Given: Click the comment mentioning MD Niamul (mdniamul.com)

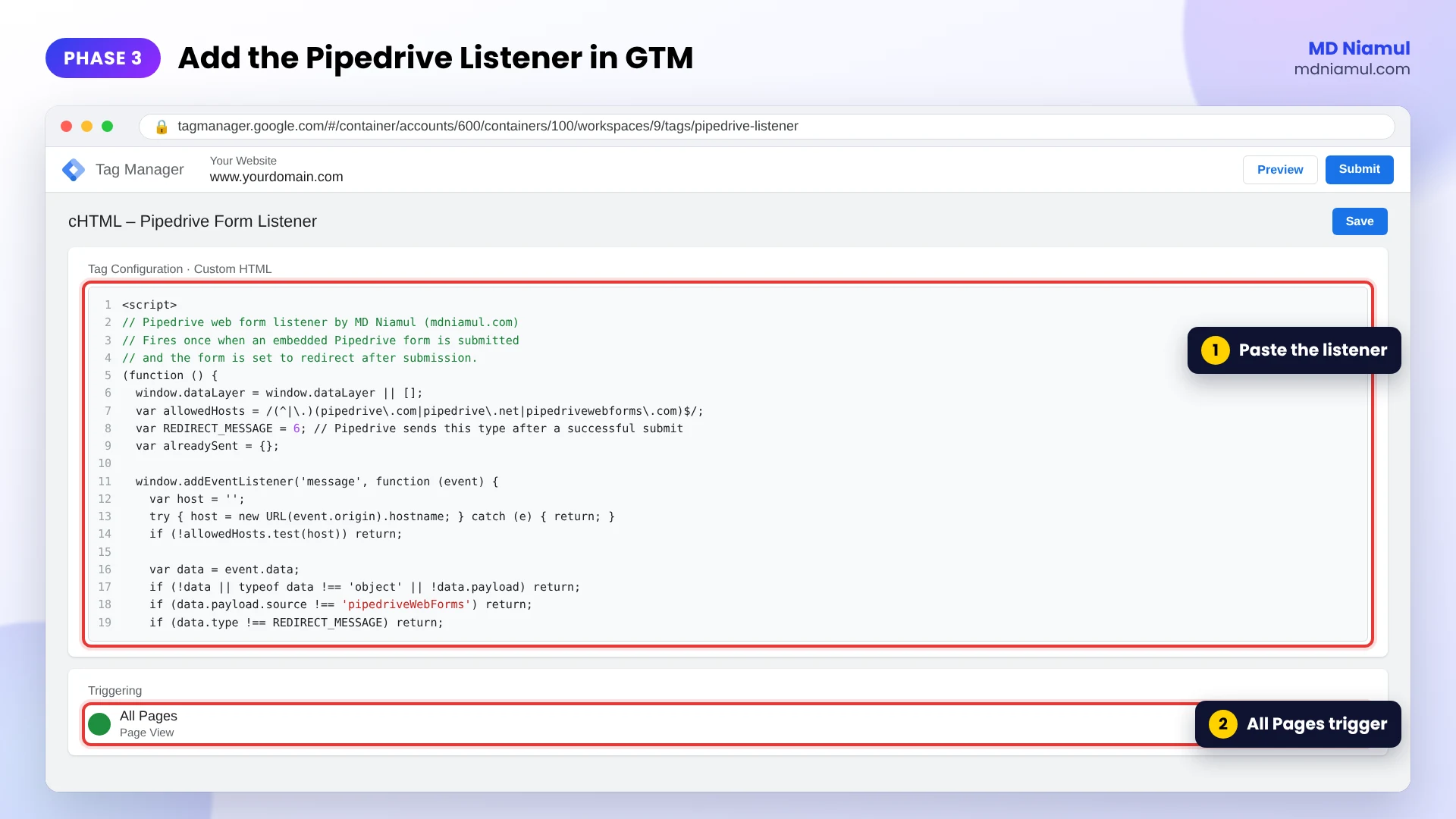Looking at the screenshot, I should click(320, 322).
